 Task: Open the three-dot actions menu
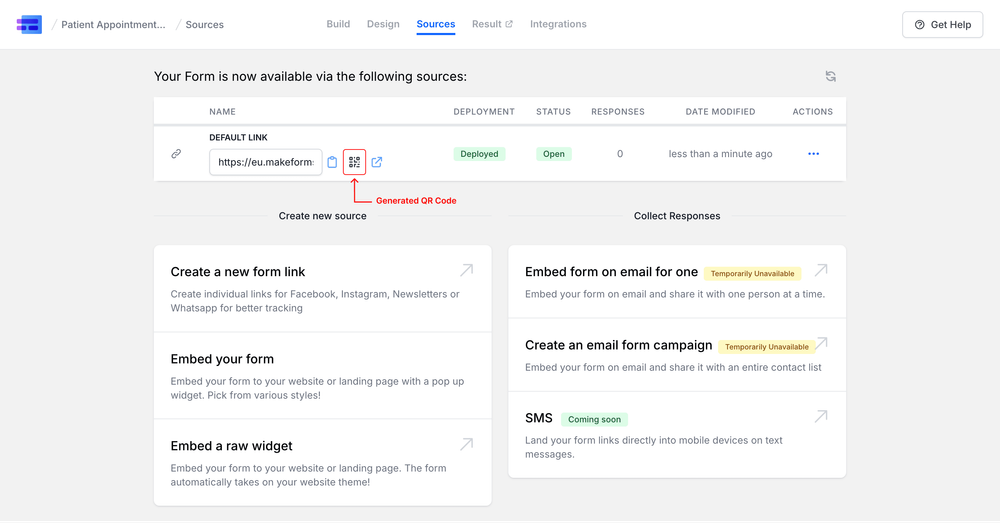click(x=813, y=154)
